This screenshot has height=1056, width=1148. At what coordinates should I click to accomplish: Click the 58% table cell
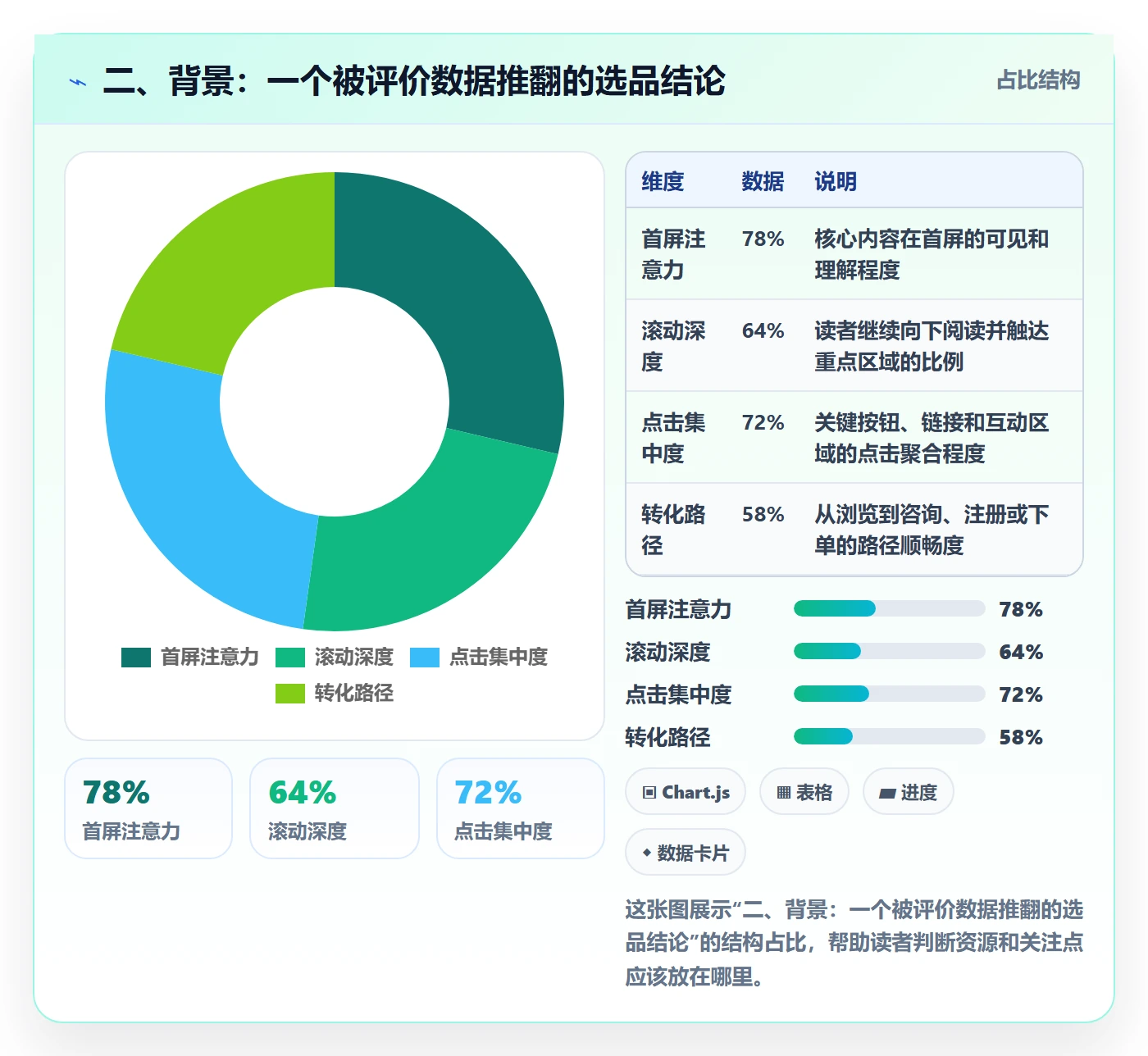(763, 514)
